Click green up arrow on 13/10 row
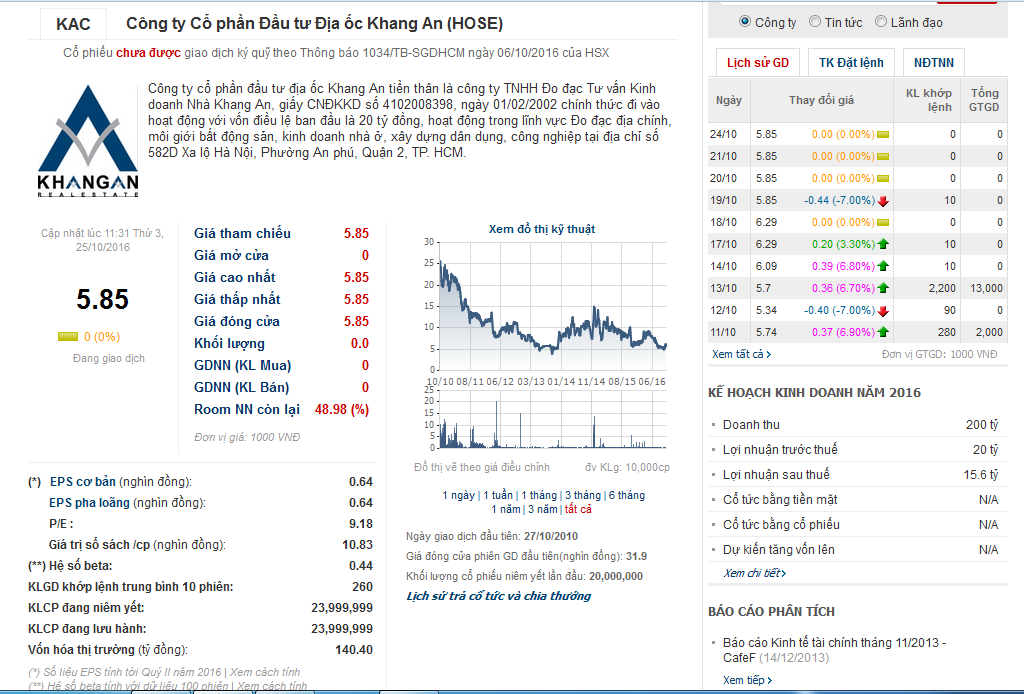The height and width of the screenshot is (694, 1024). pos(883,288)
